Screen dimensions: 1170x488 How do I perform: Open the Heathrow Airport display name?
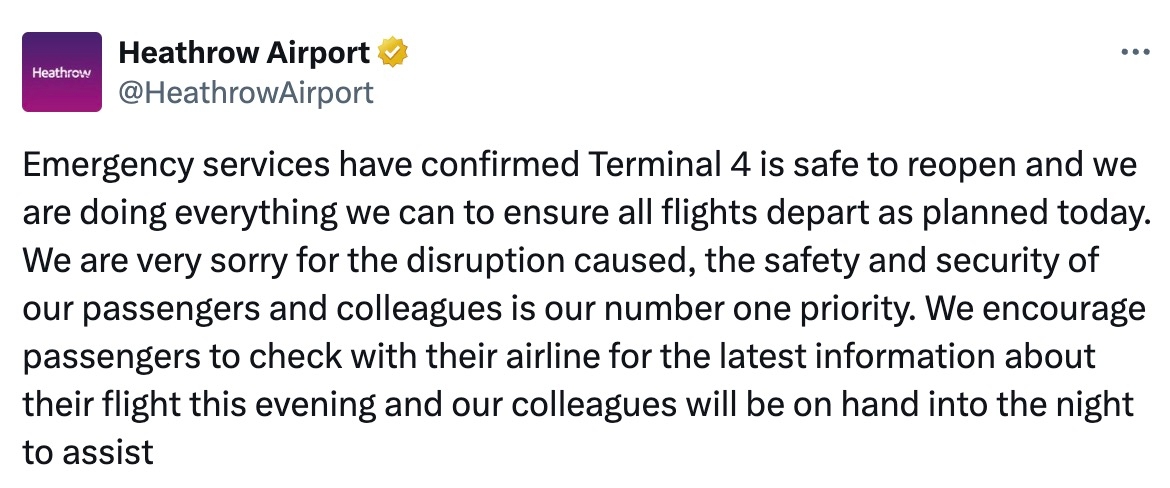pos(244,53)
